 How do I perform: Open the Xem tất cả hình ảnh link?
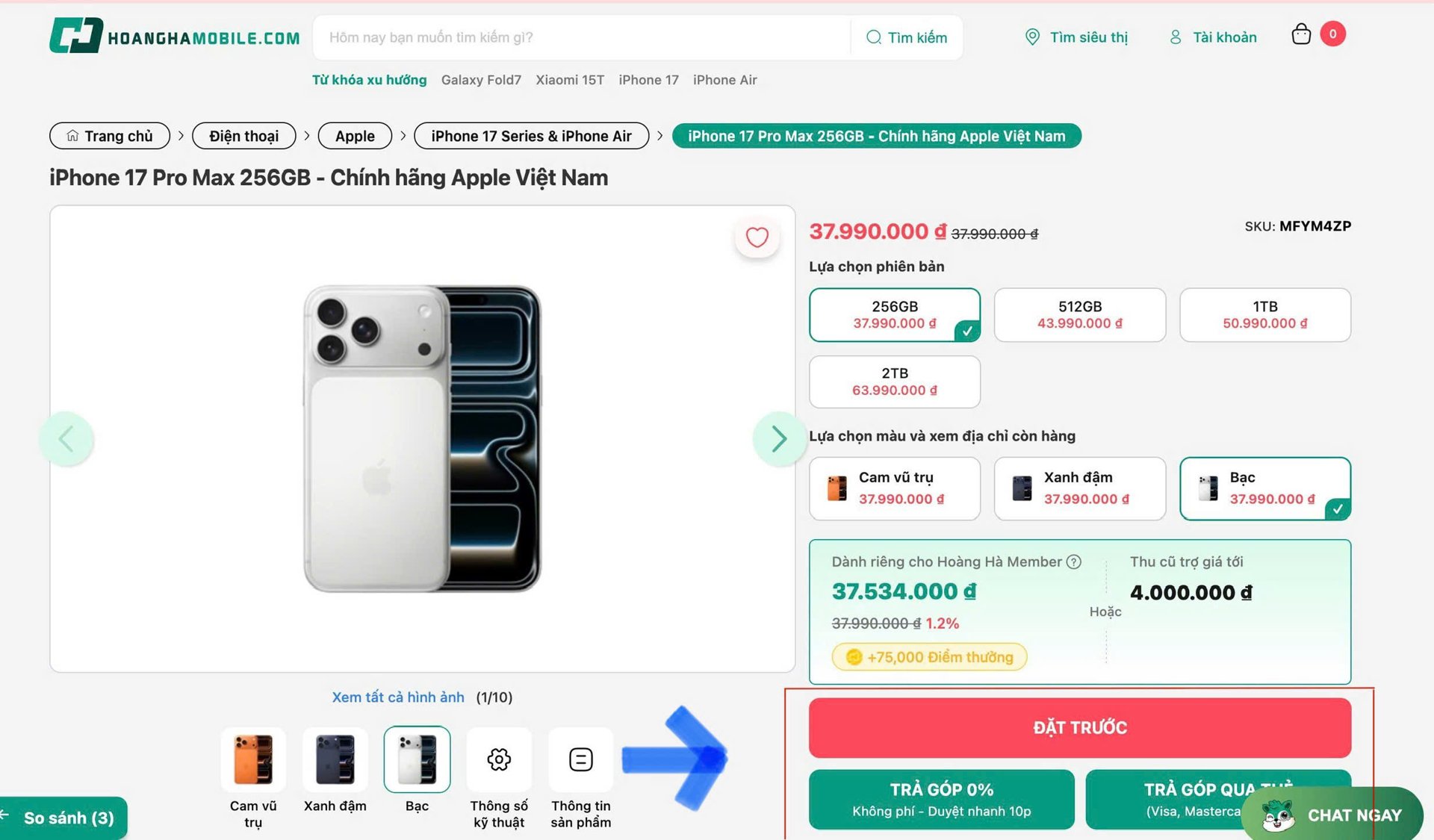398,697
